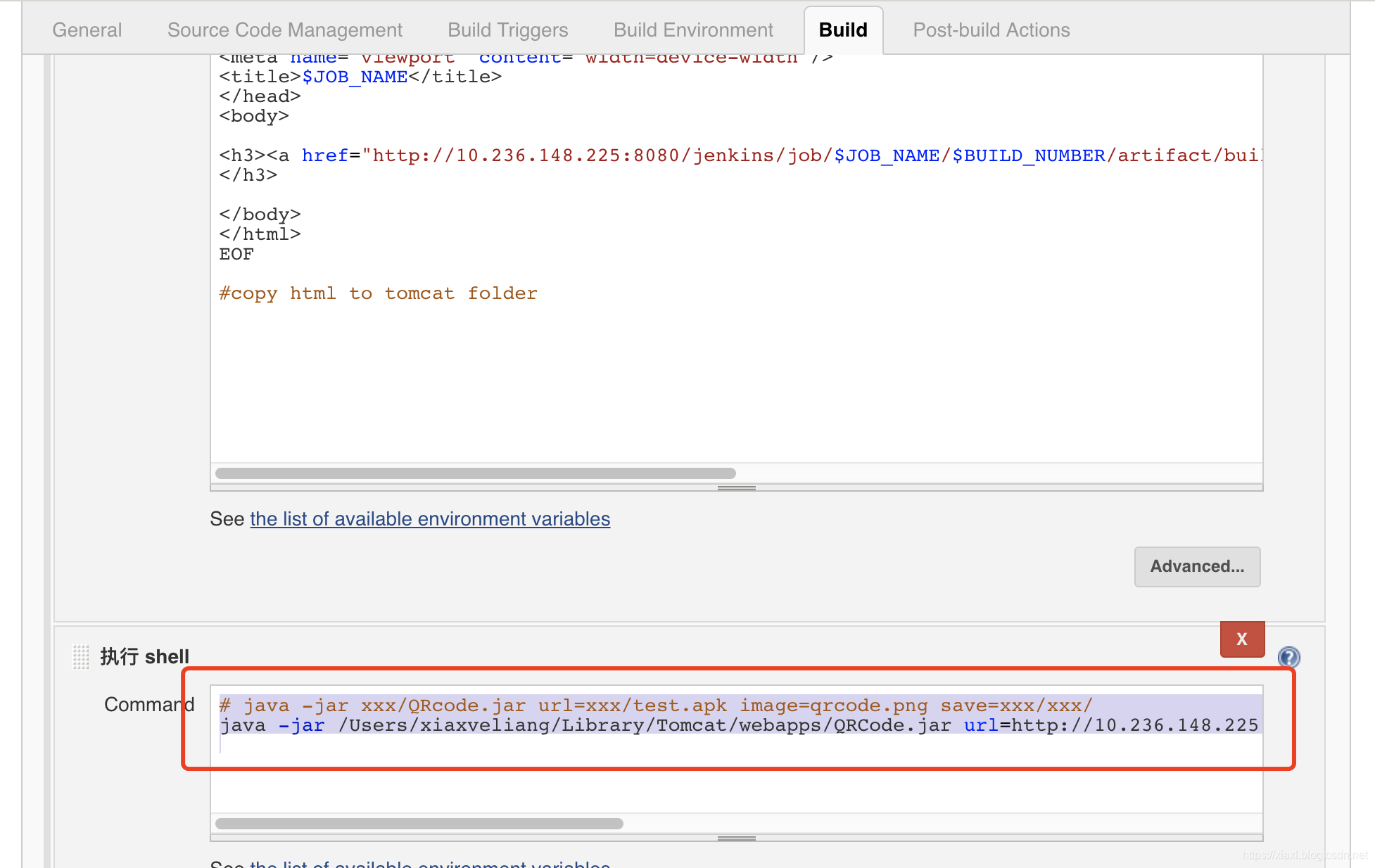Viewport: 1375px width, 868px height.
Task: Jump to the Post-build Actions tab
Action: (x=991, y=30)
